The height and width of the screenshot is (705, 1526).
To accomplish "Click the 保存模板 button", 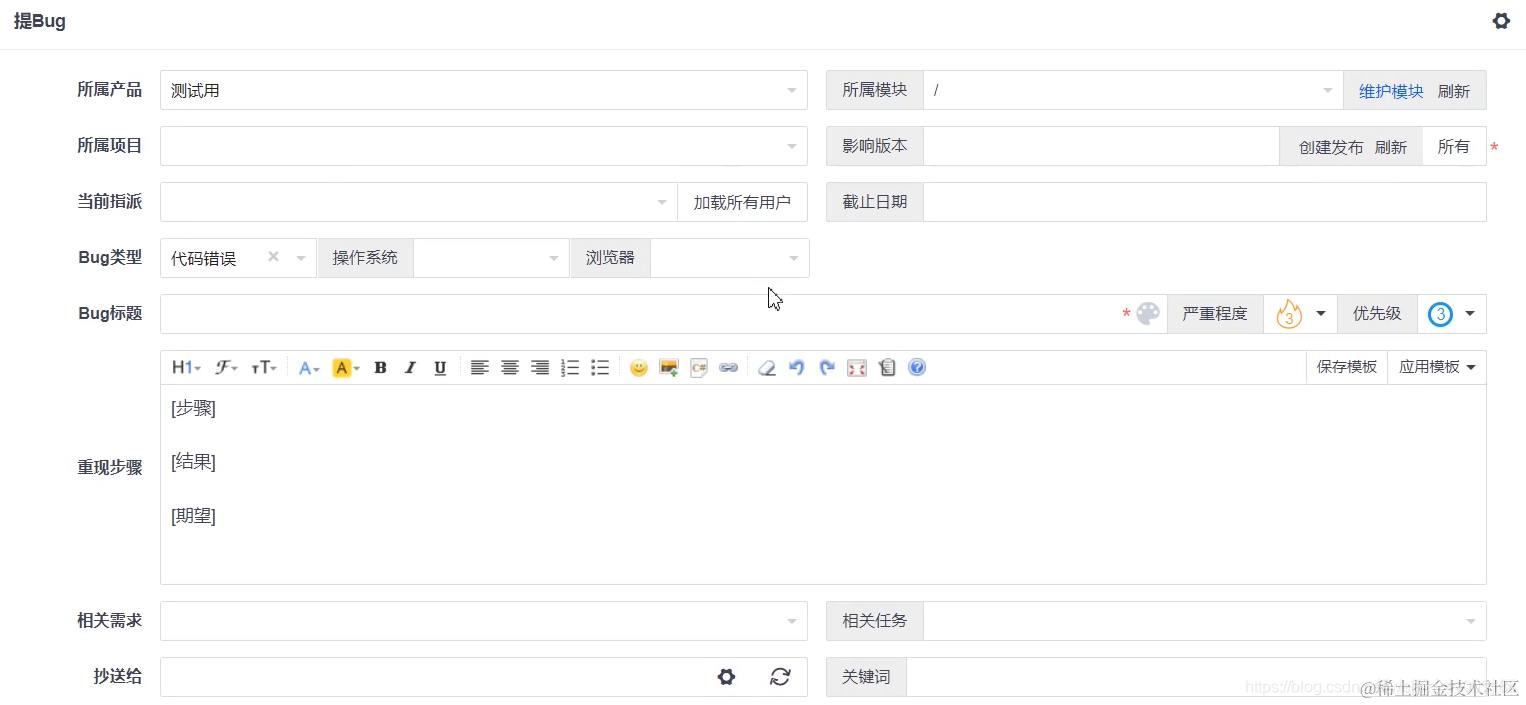I will click(x=1347, y=367).
